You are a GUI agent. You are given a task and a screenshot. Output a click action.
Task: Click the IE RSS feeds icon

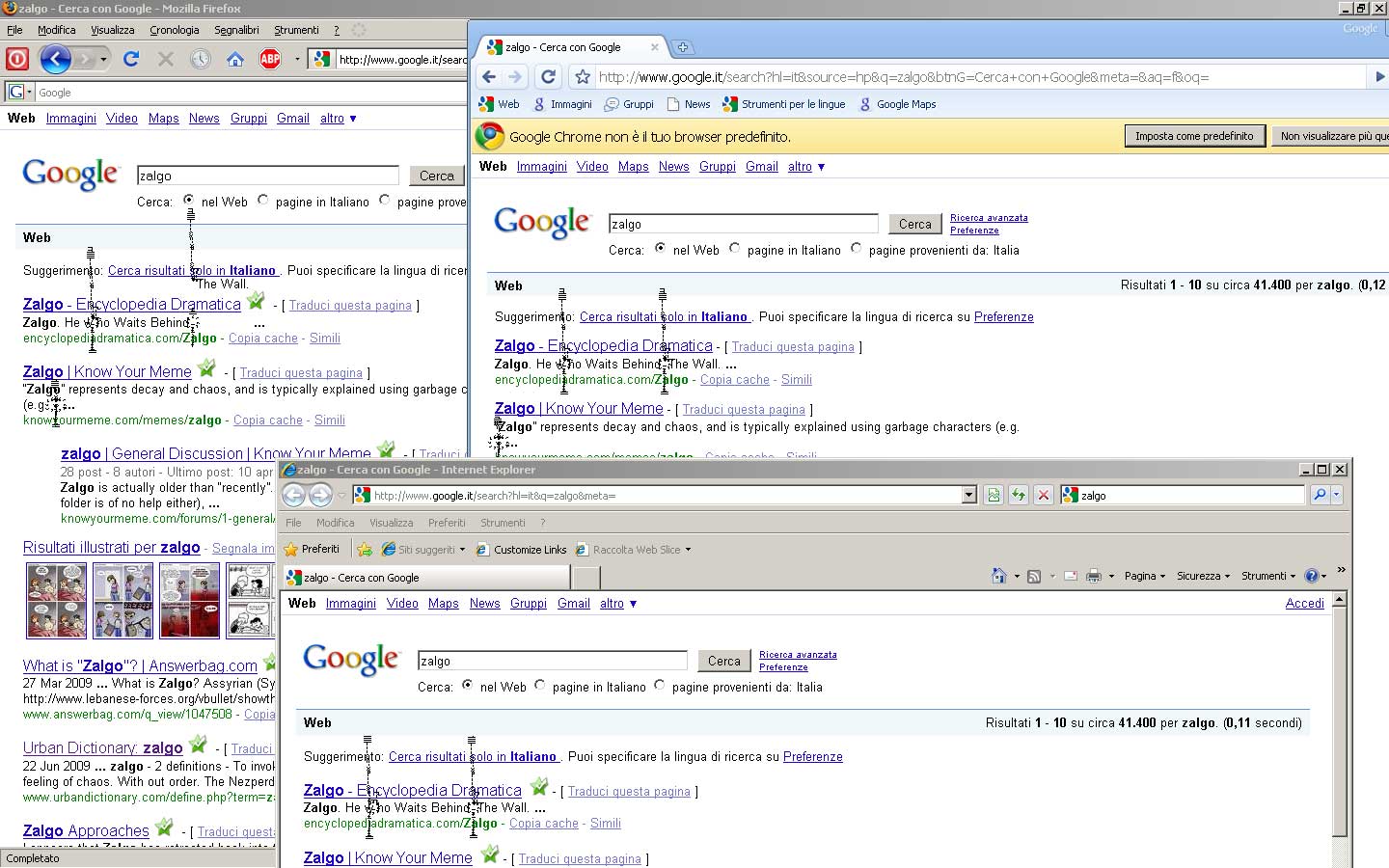pos(1034,576)
